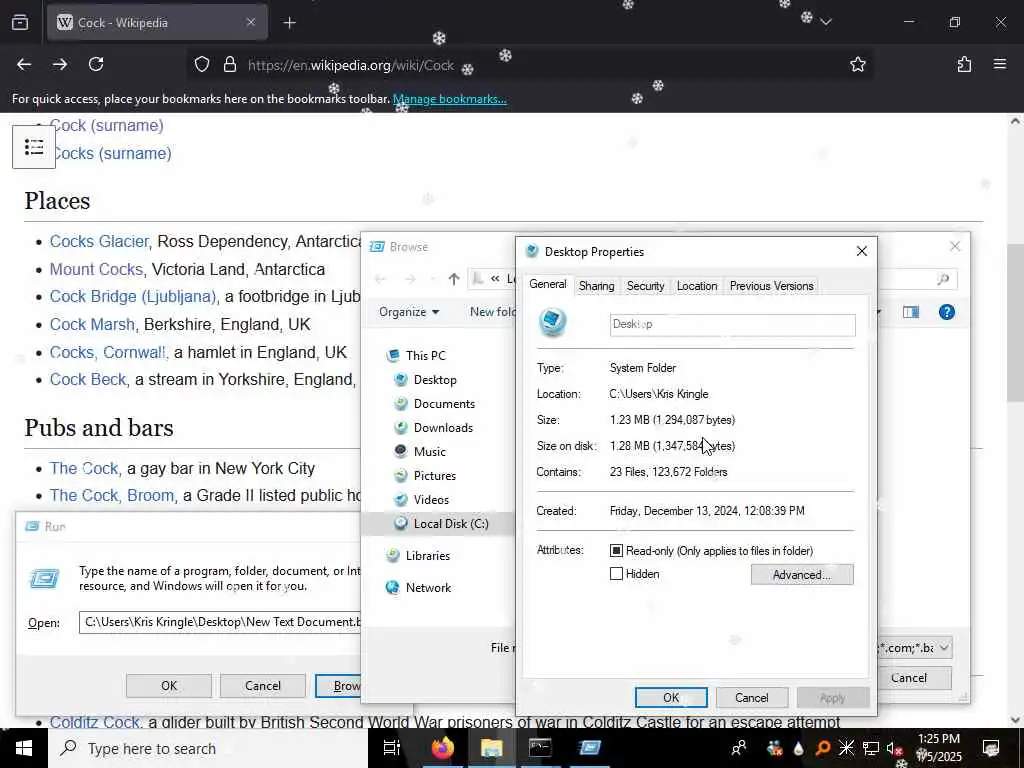This screenshot has height=768, width=1024.
Task: Expand the Firefox list all tabs chevron
Action: click(826, 22)
